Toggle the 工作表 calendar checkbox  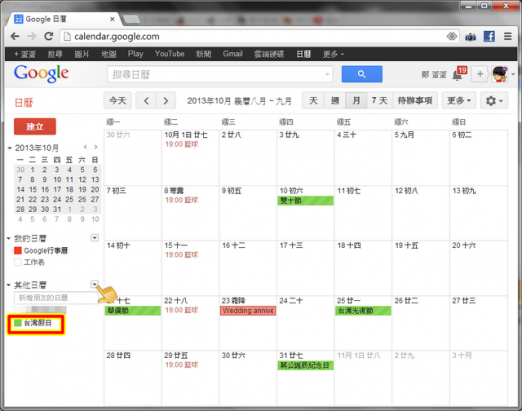pyautogui.click(x=18, y=262)
